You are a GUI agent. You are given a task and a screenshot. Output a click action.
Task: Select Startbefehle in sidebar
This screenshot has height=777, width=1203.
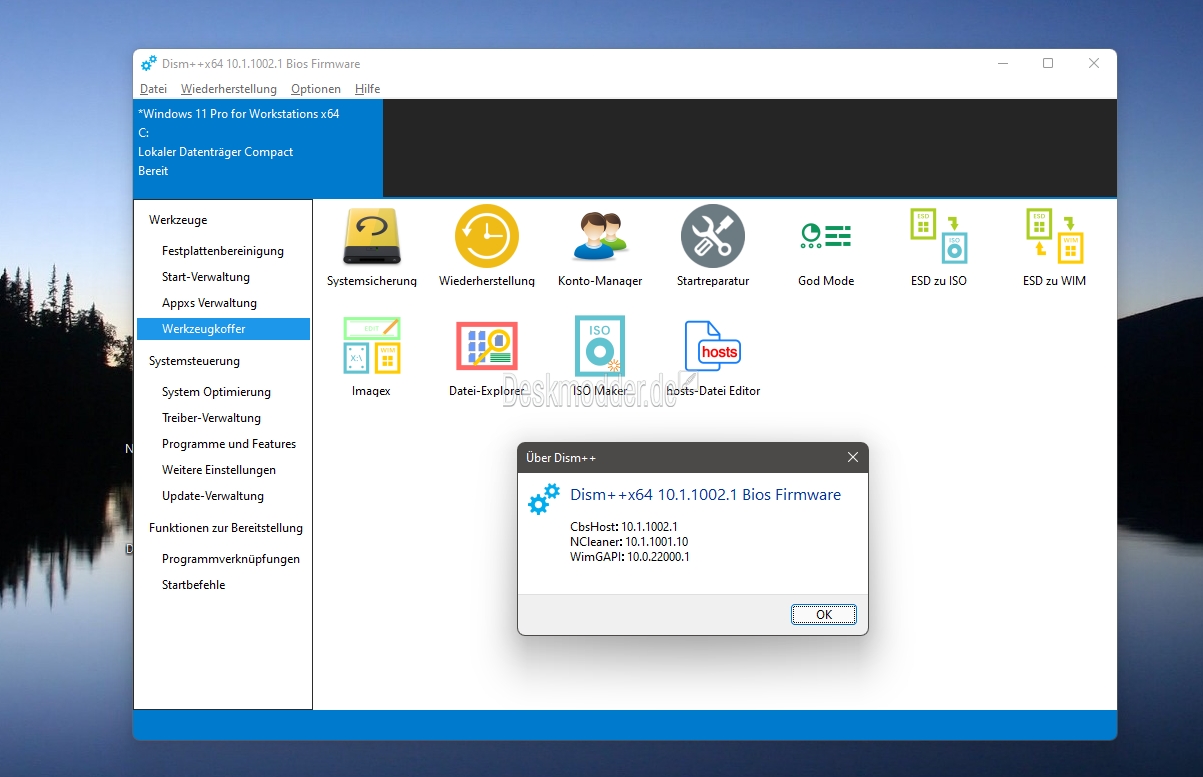223,585
